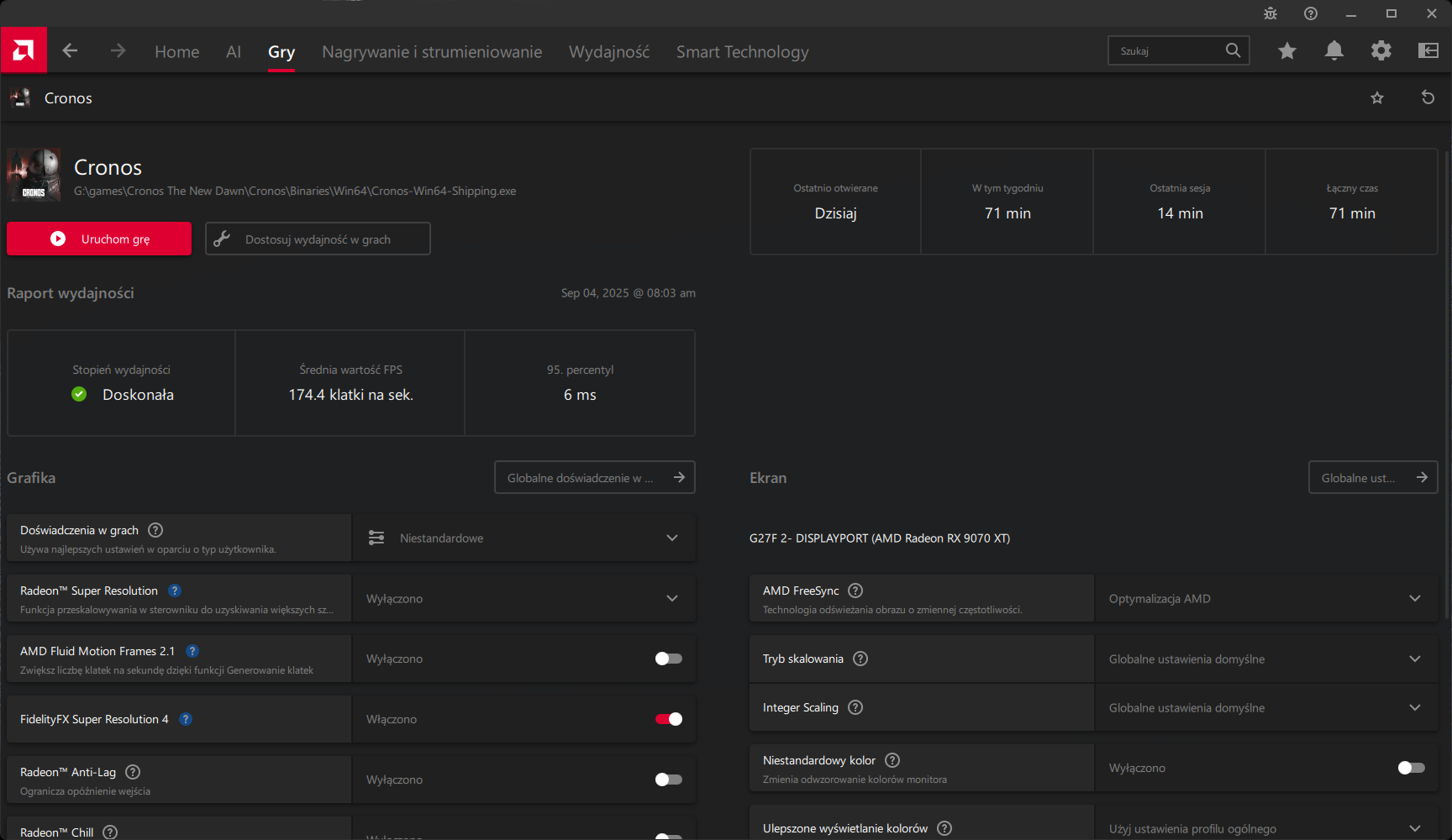
Task: Open the bug report icon
Action: point(1270,13)
